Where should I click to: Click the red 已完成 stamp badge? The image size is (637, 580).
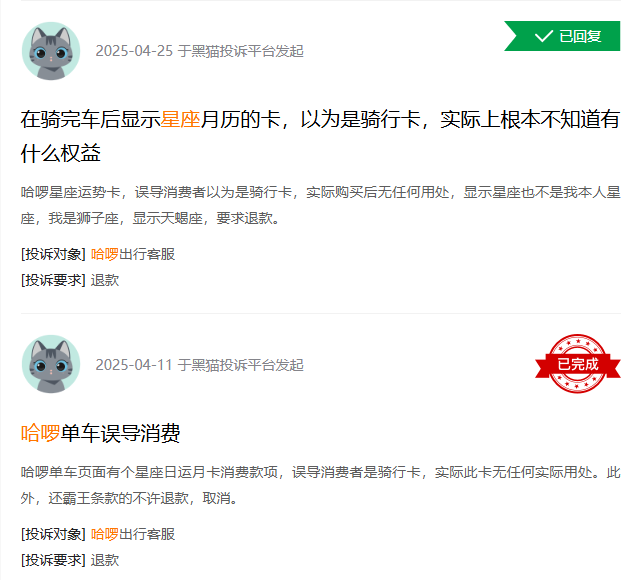tap(578, 364)
